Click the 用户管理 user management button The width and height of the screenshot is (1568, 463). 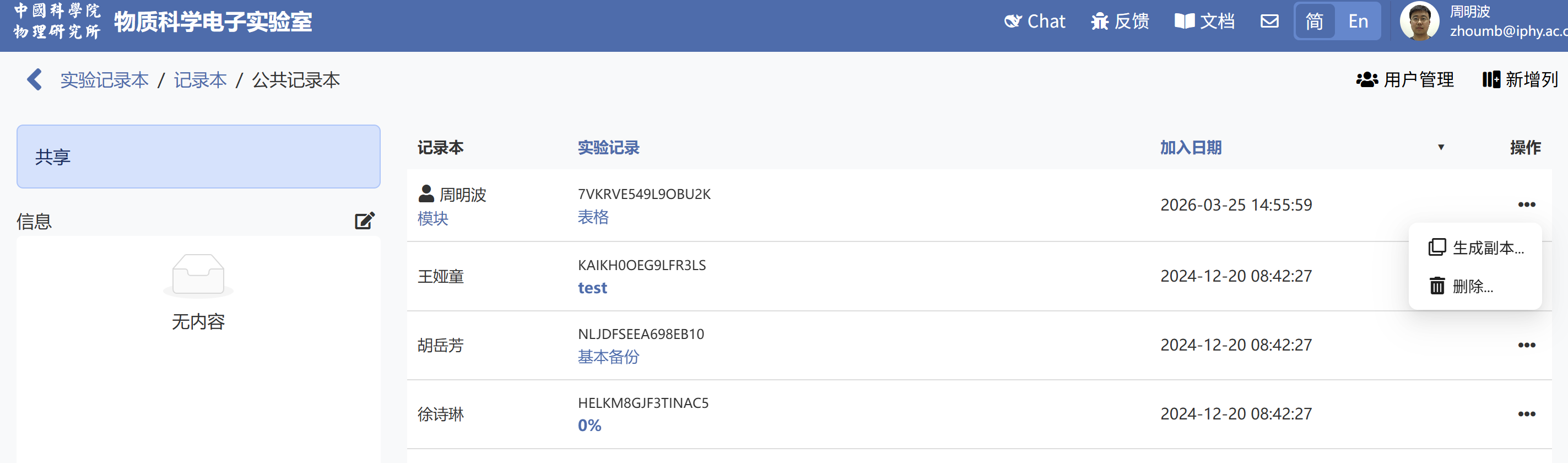tap(1405, 80)
